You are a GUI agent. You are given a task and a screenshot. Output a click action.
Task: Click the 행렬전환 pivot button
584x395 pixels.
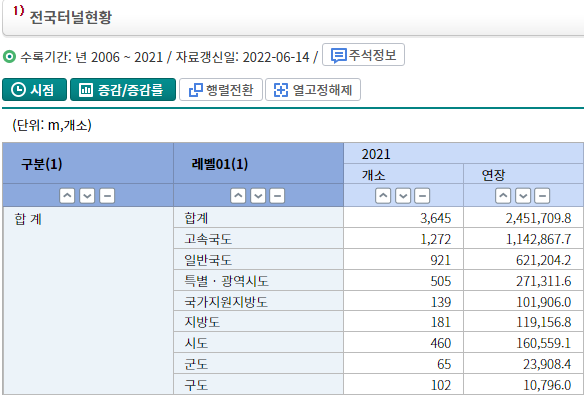click(x=221, y=90)
